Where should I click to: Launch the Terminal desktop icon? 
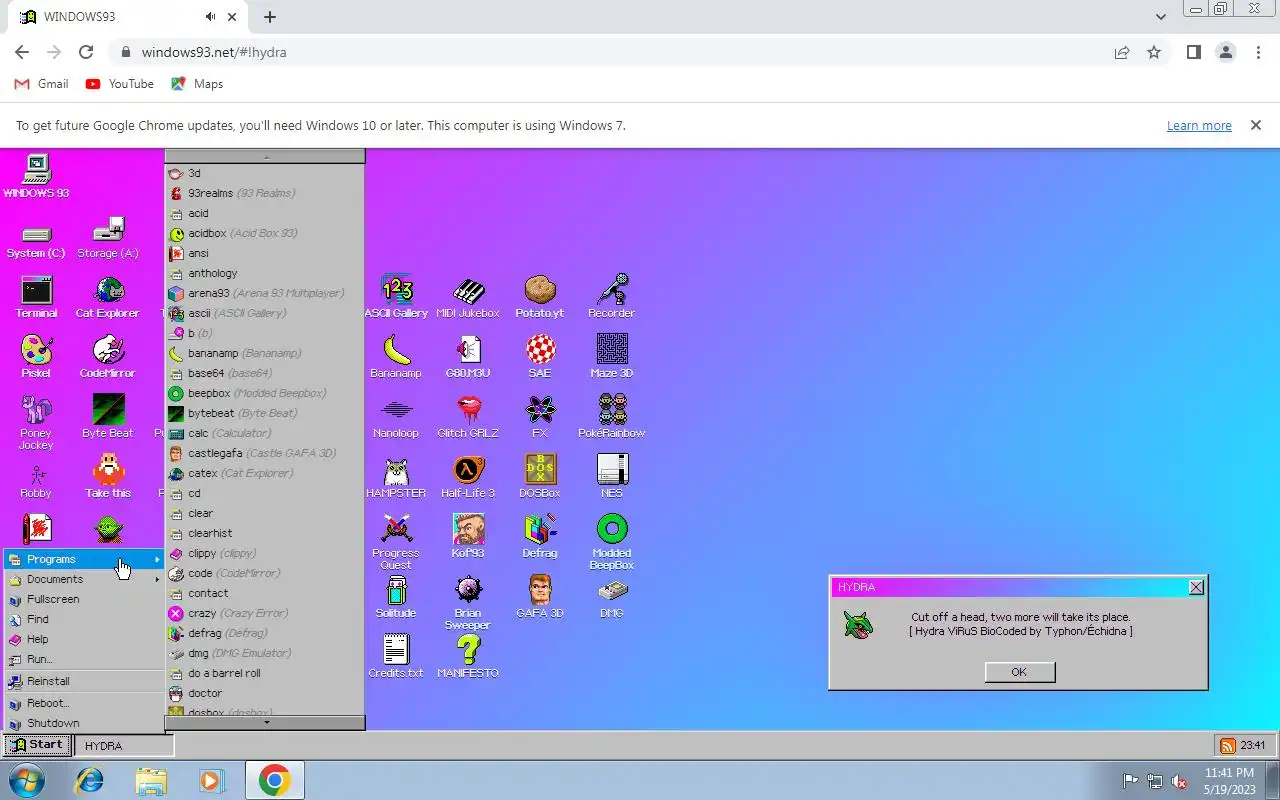[x=36, y=297]
